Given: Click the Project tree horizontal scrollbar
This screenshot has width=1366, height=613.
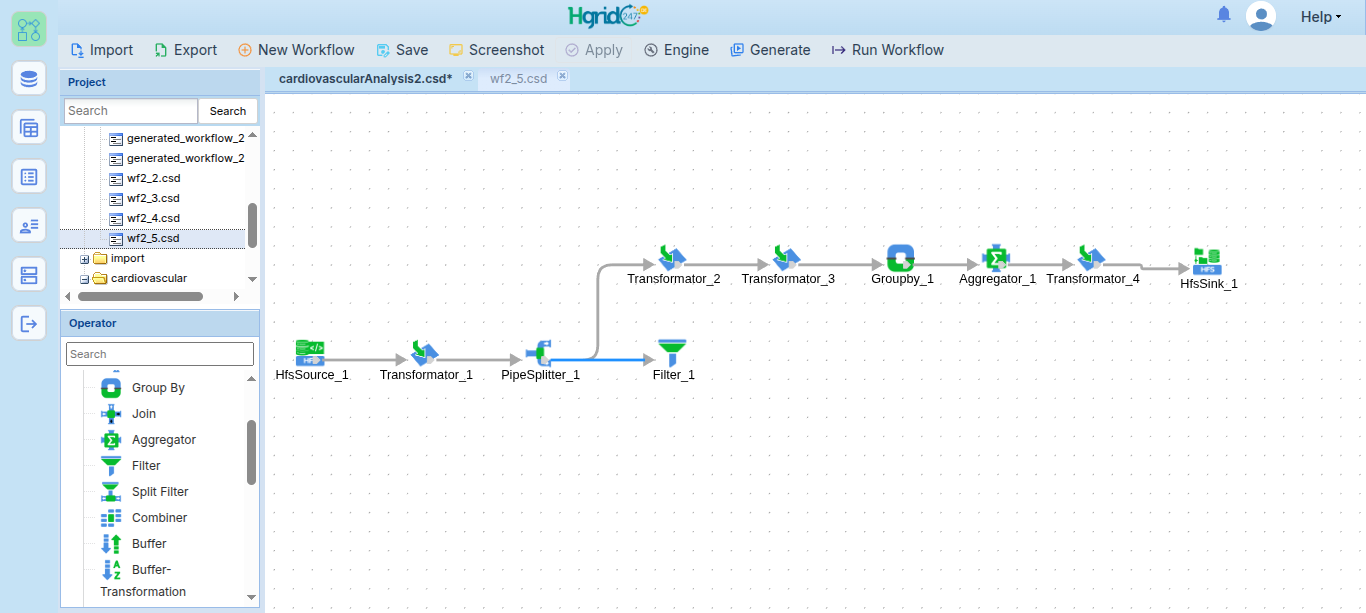Looking at the screenshot, I should [x=139, y=296].
